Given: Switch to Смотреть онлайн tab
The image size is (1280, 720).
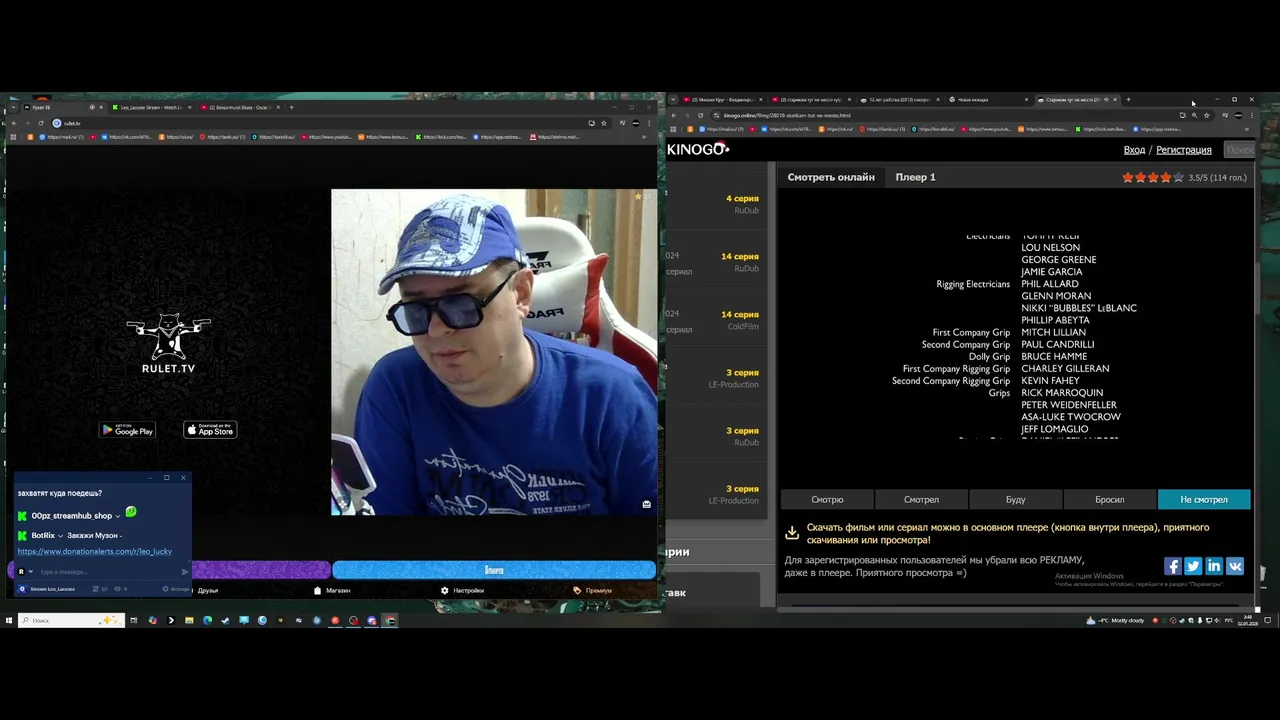Looking at the screenshot, I should point(831,177).
